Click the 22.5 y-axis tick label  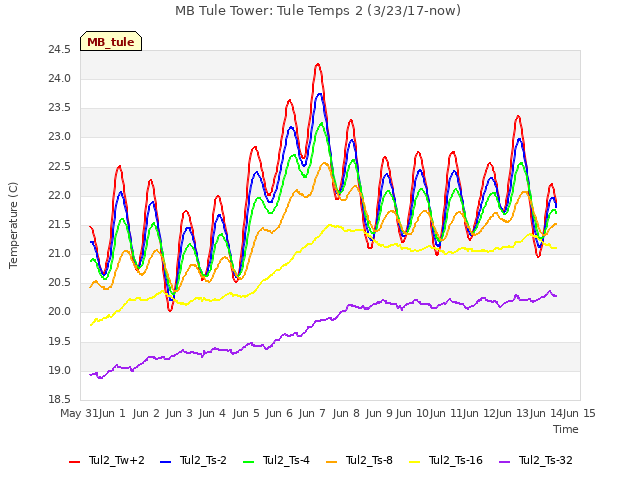coord(59,167)
